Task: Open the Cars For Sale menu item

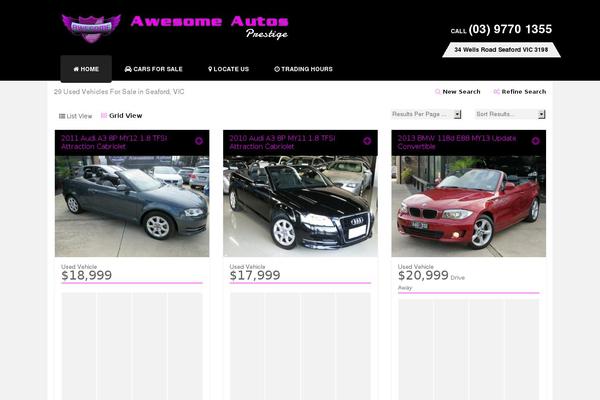Action: [153, 69]
